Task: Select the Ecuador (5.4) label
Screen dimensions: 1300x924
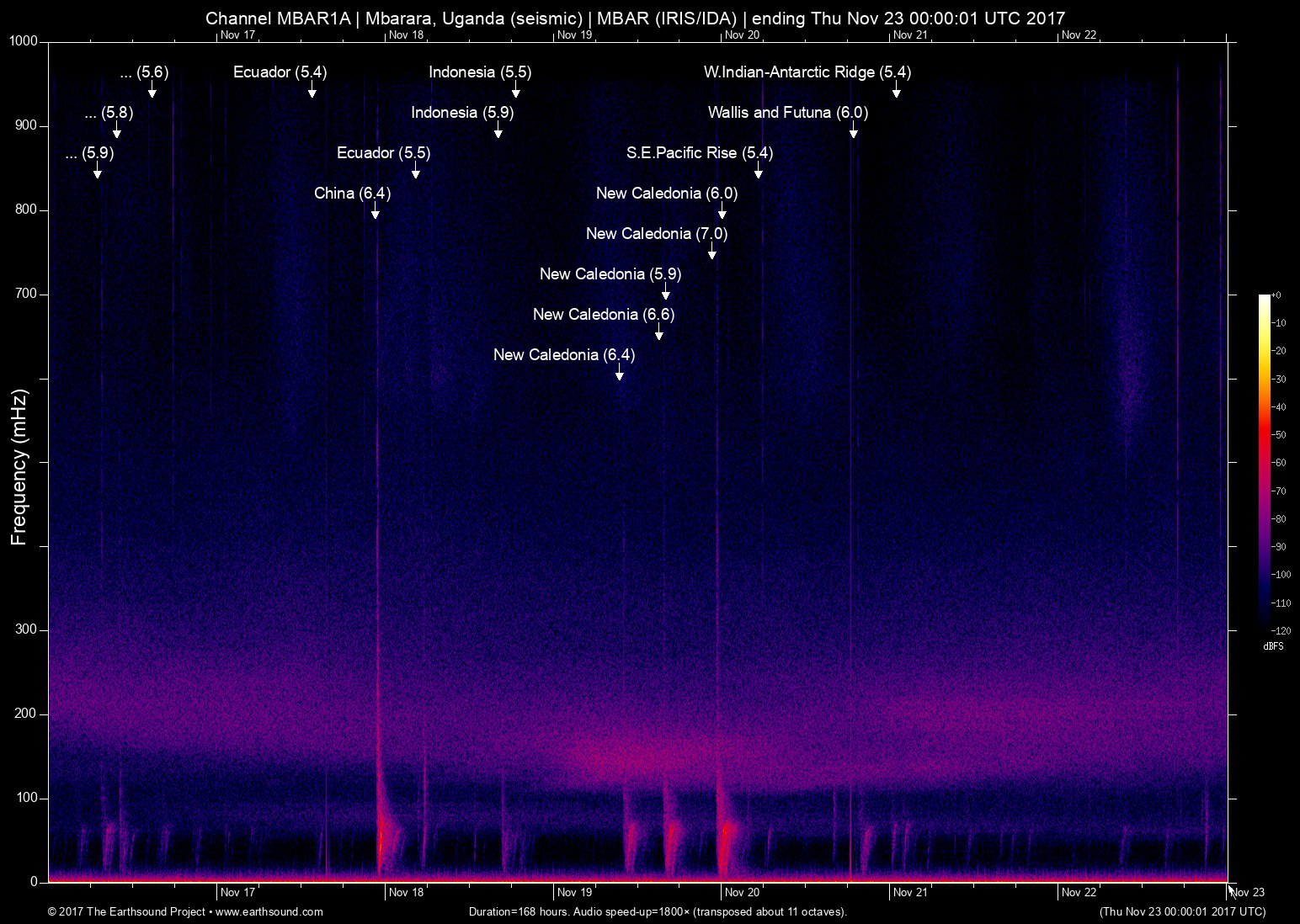Action: click(280, 72)
